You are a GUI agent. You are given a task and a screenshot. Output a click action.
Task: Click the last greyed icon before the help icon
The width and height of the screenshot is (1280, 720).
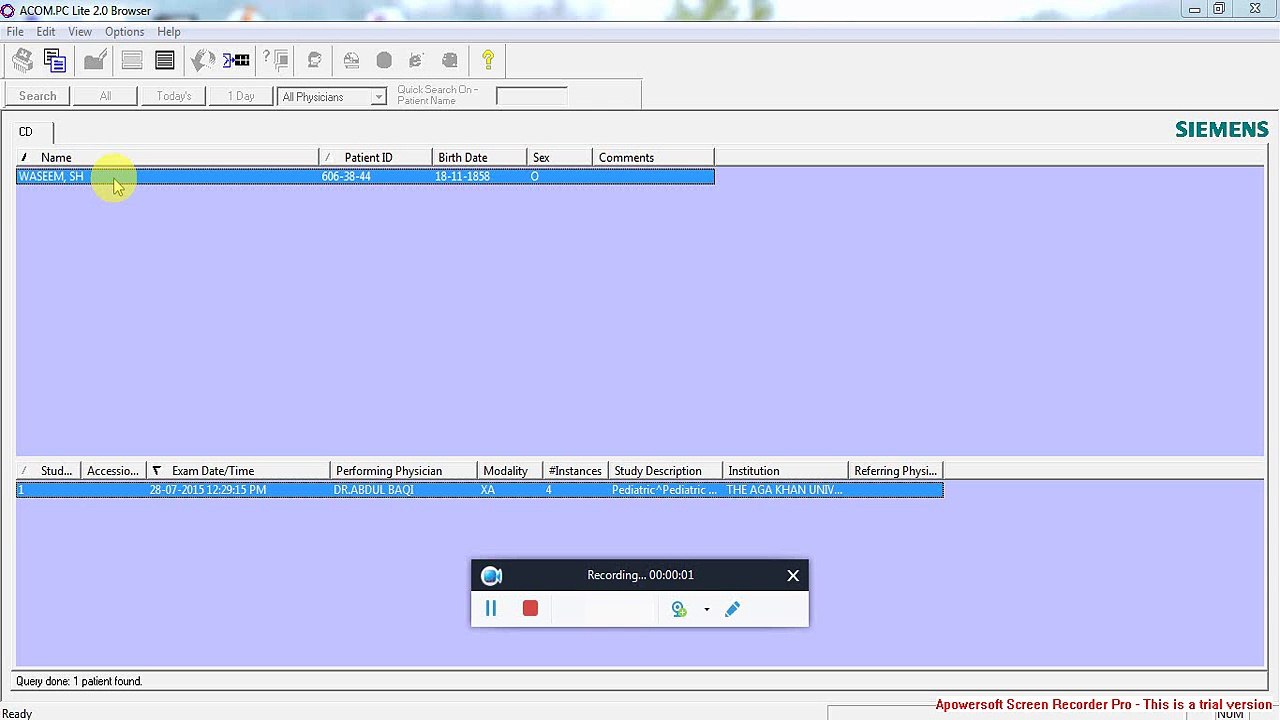[450, 61]
